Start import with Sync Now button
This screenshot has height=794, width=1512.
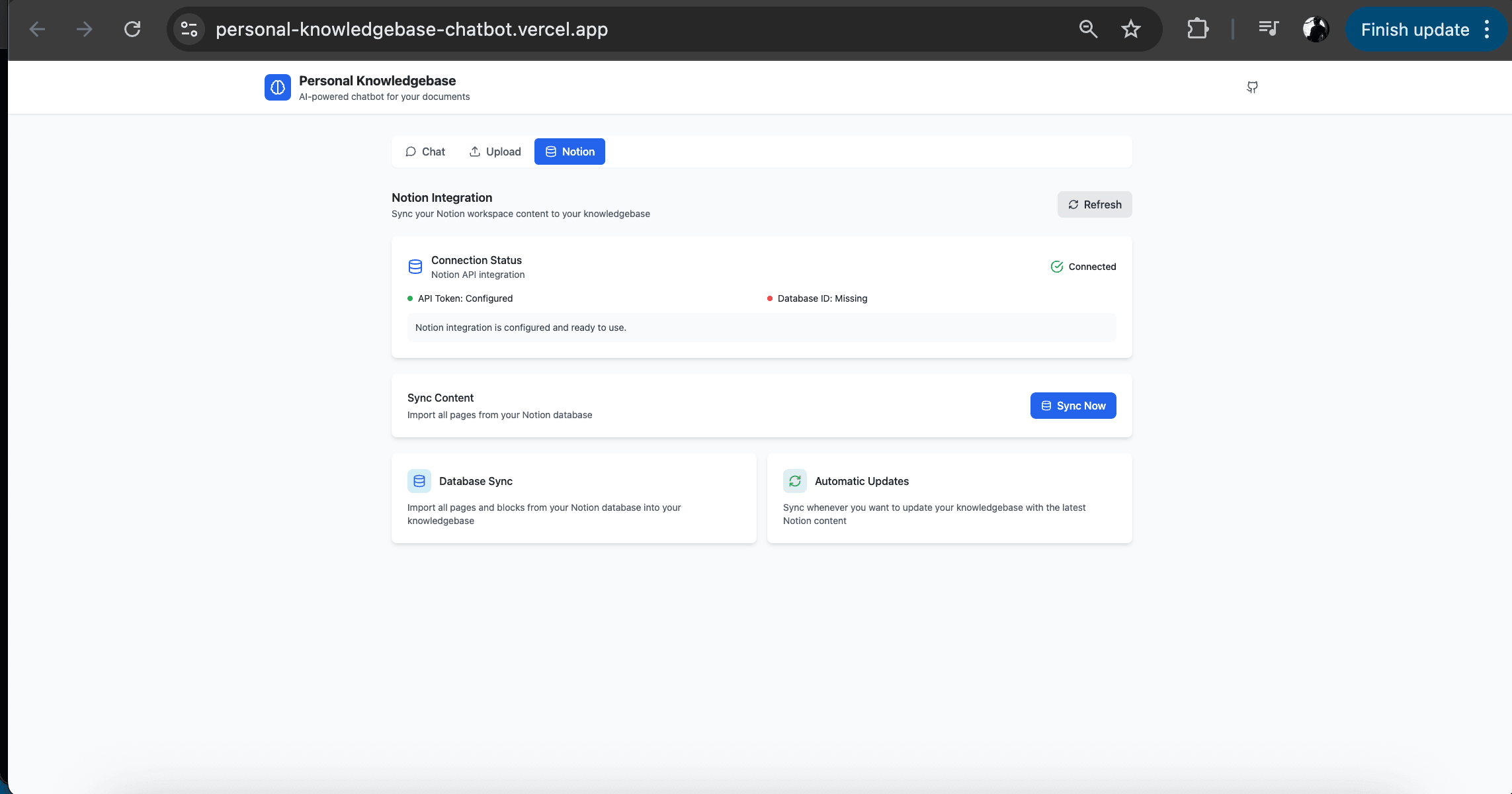pos(1073,406)
